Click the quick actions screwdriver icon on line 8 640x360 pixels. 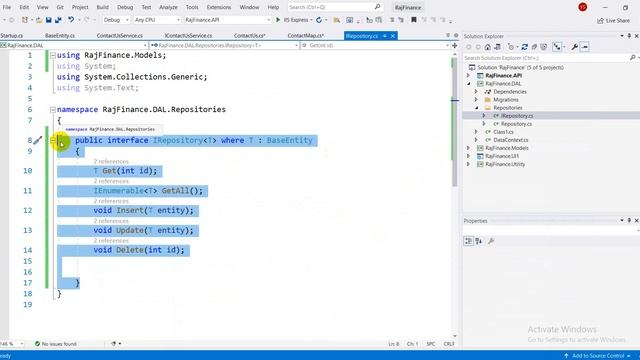[x=38, y=140]
